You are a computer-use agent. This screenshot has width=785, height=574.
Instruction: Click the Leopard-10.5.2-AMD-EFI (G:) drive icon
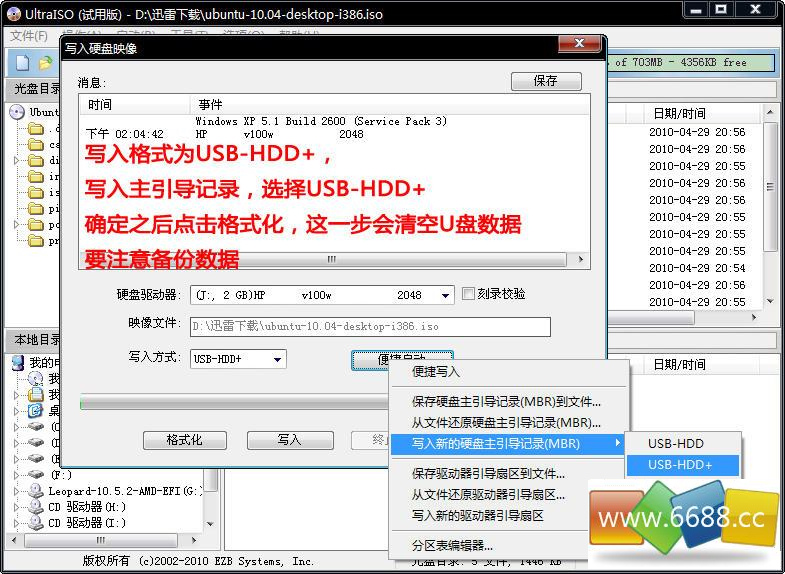(36, 491)
